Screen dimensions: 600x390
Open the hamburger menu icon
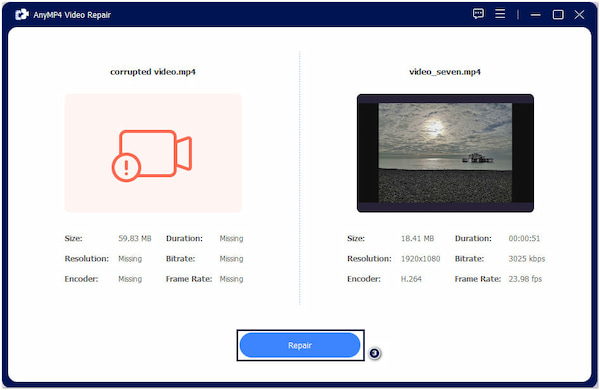pyautogui.click(x=500, y=14)
